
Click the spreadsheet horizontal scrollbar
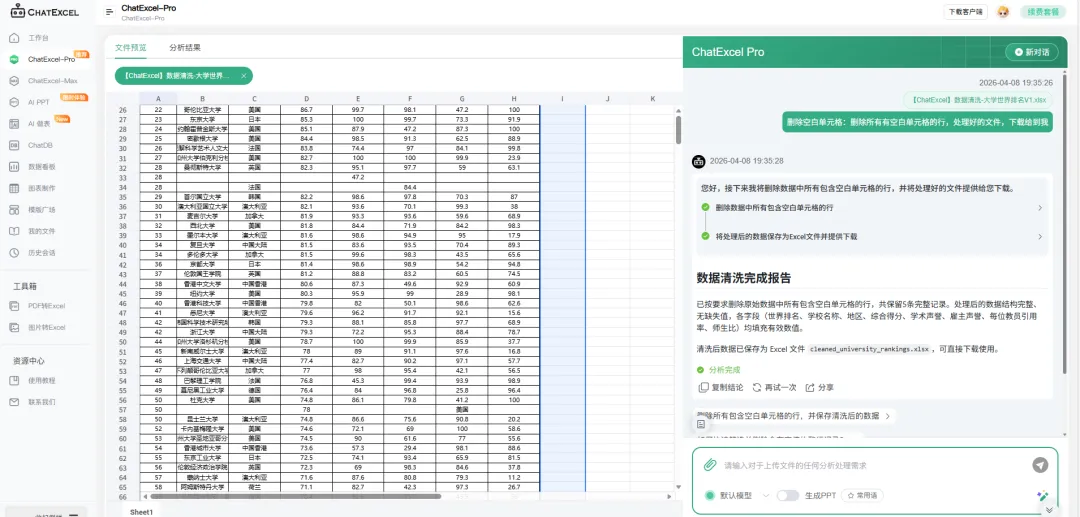295,496
